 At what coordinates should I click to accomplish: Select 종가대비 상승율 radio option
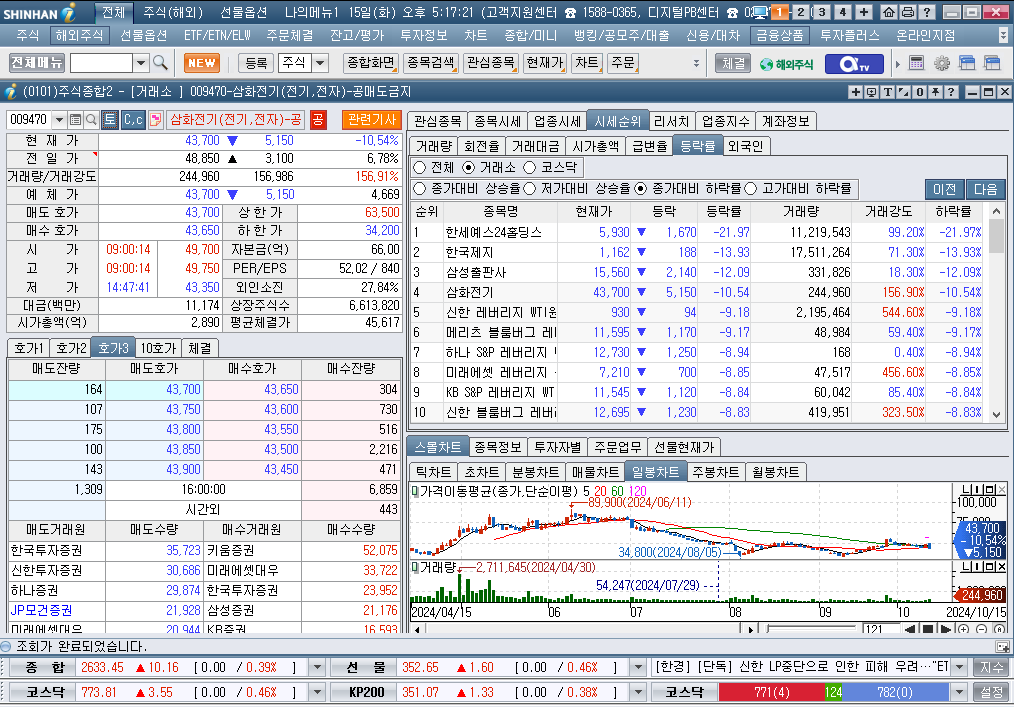tap(419, 188)
